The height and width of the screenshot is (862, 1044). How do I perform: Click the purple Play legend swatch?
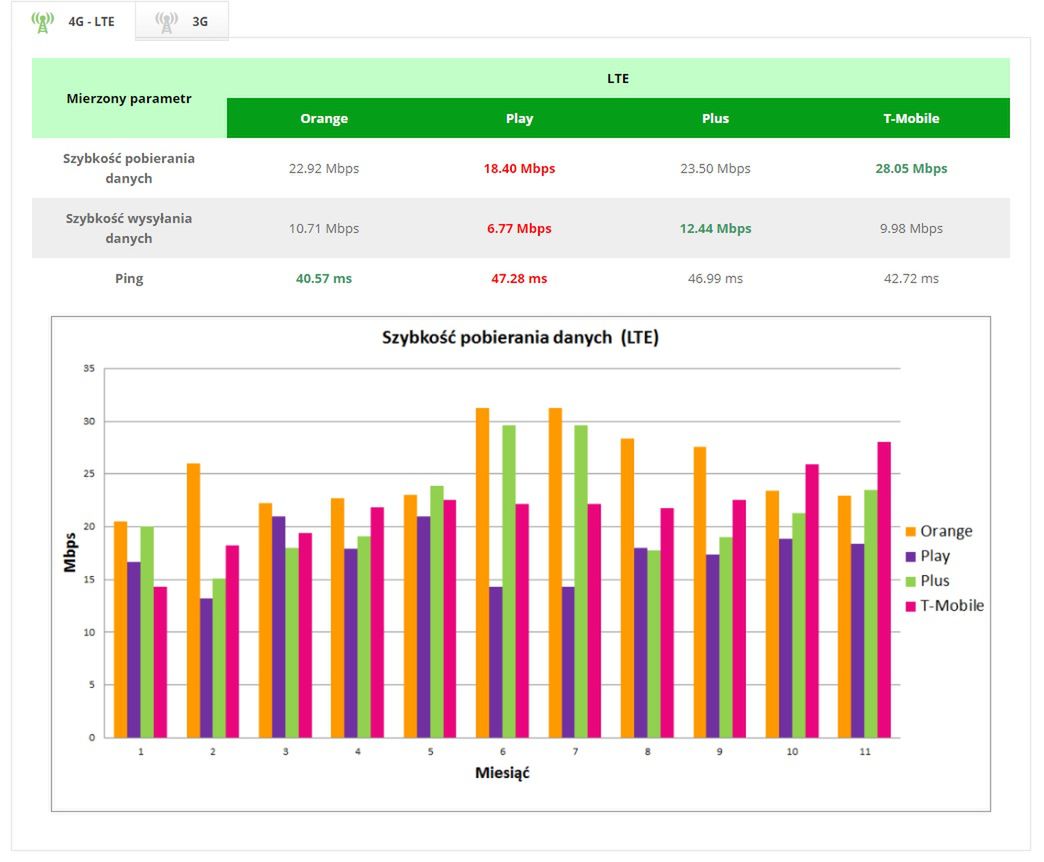pyautogui.click(x=910, y=556)
